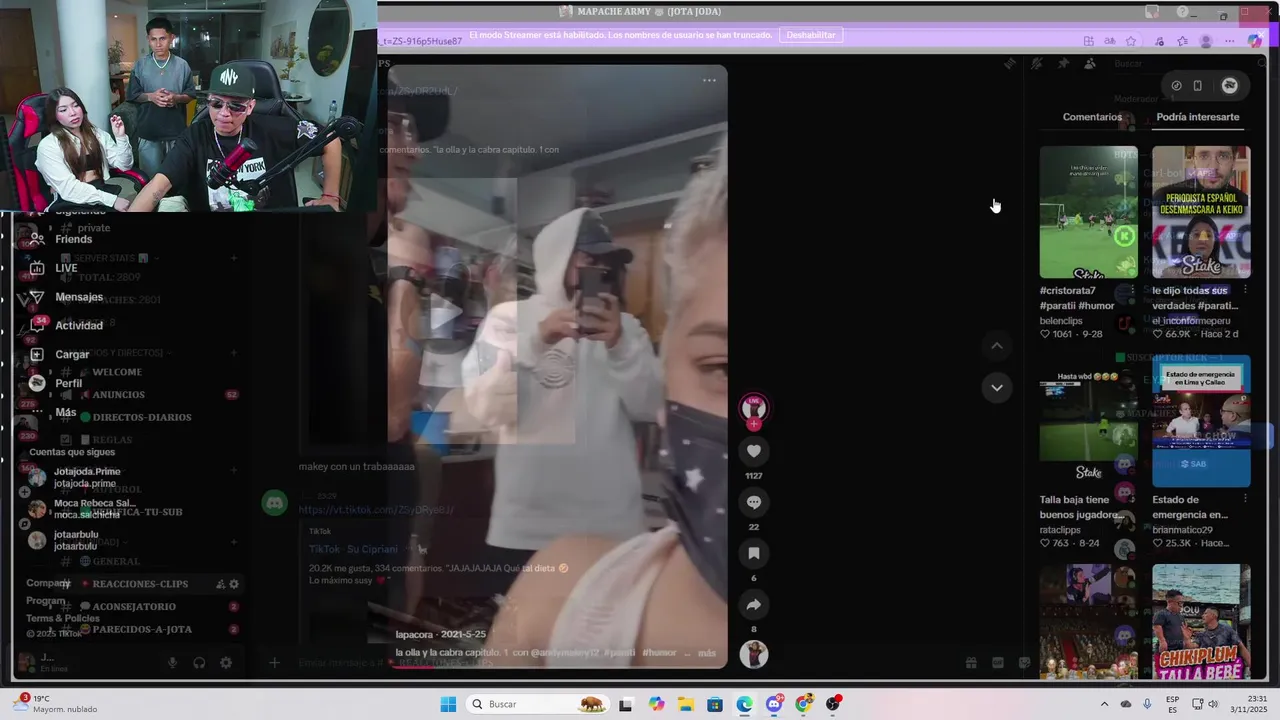
Task: Open Actividad in TikTok sidebar
Action: (66, 325)
